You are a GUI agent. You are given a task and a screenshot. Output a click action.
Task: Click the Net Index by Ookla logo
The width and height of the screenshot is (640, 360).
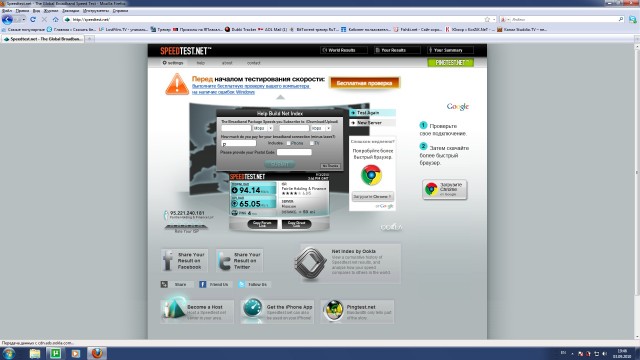[x=310, y=264]
